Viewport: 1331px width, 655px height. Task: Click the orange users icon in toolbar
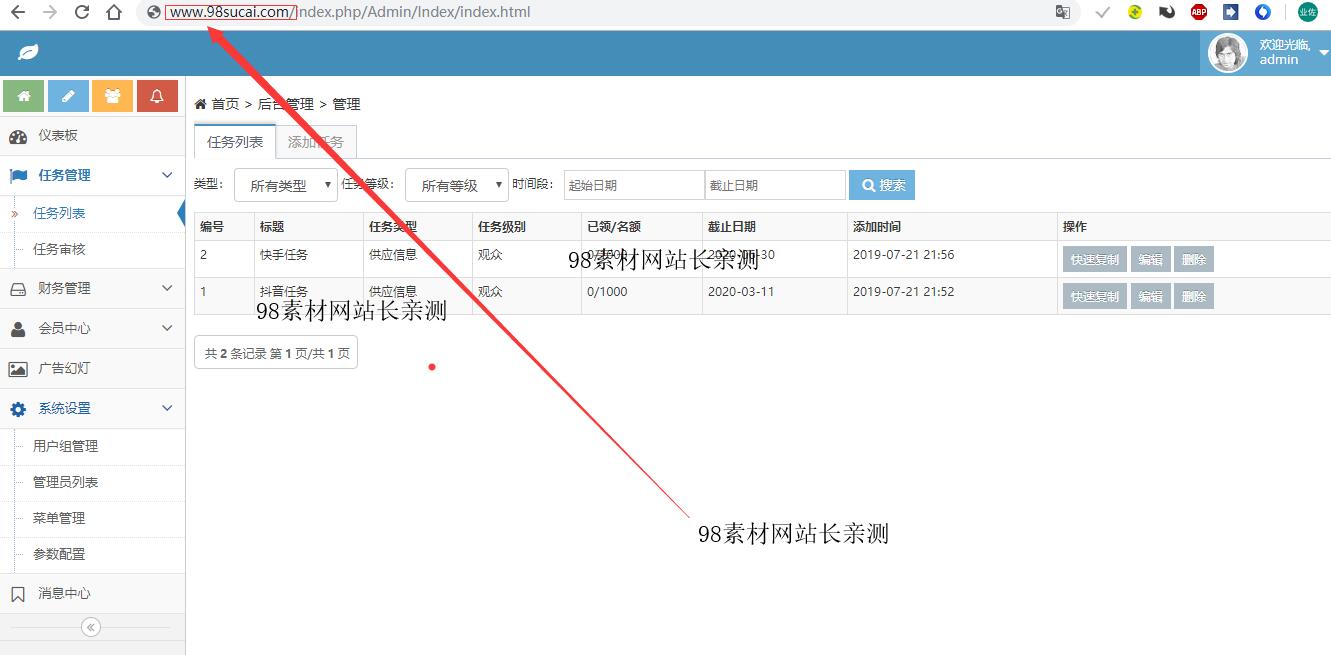(x=112, y=97)
